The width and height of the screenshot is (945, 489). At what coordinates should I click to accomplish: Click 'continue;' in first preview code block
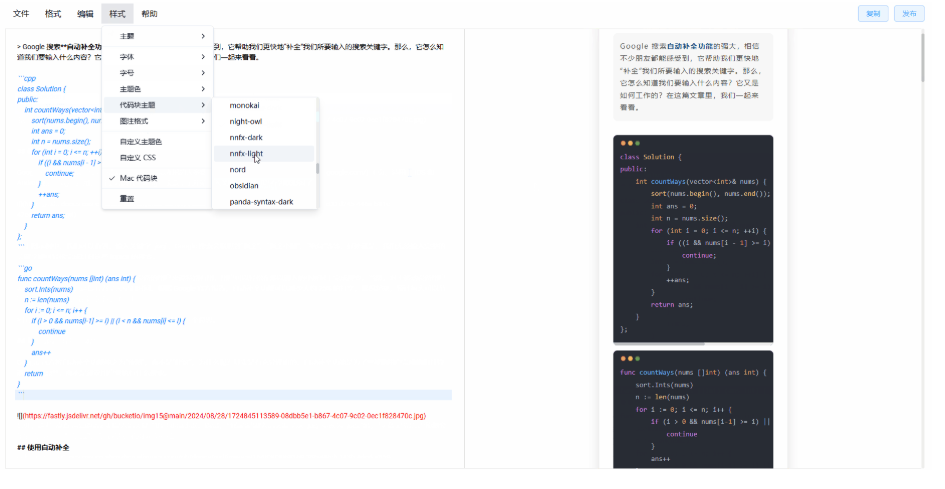[x=699, y=256]
